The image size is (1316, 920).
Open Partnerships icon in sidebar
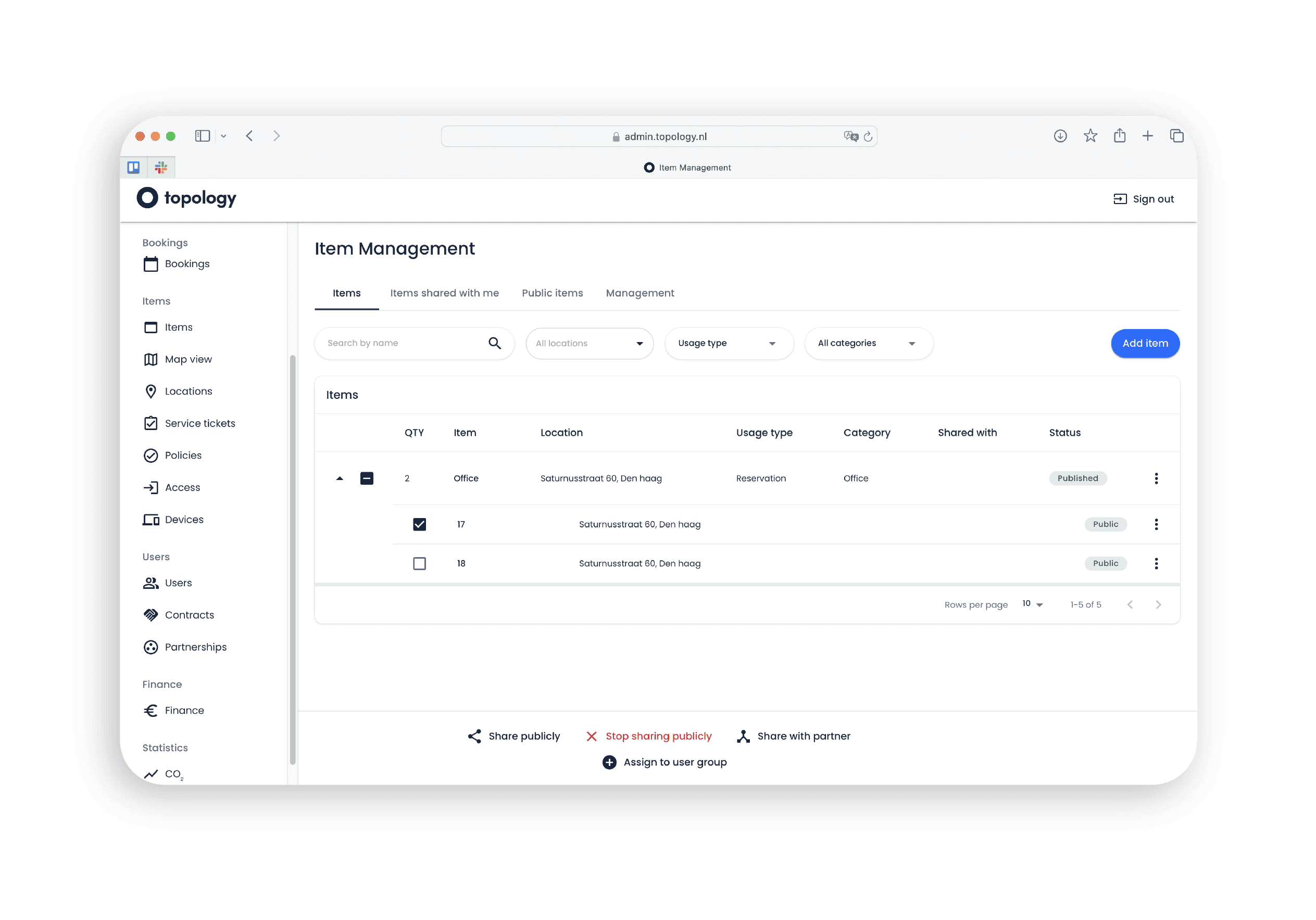(151, 647)
